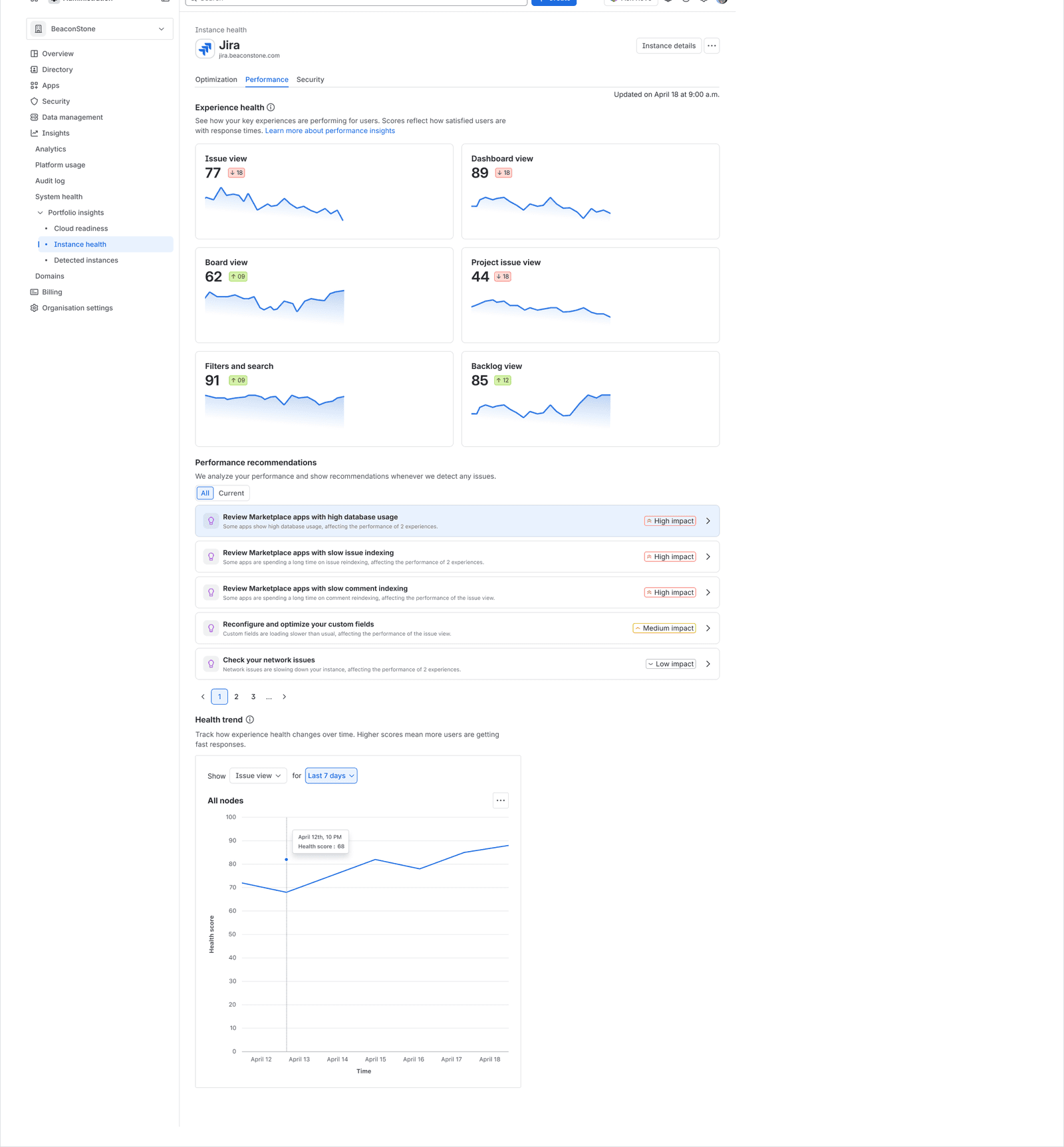The image size is (1064, 1147).
Task: Click the Backlog view score card
Action: click(591, 399)
